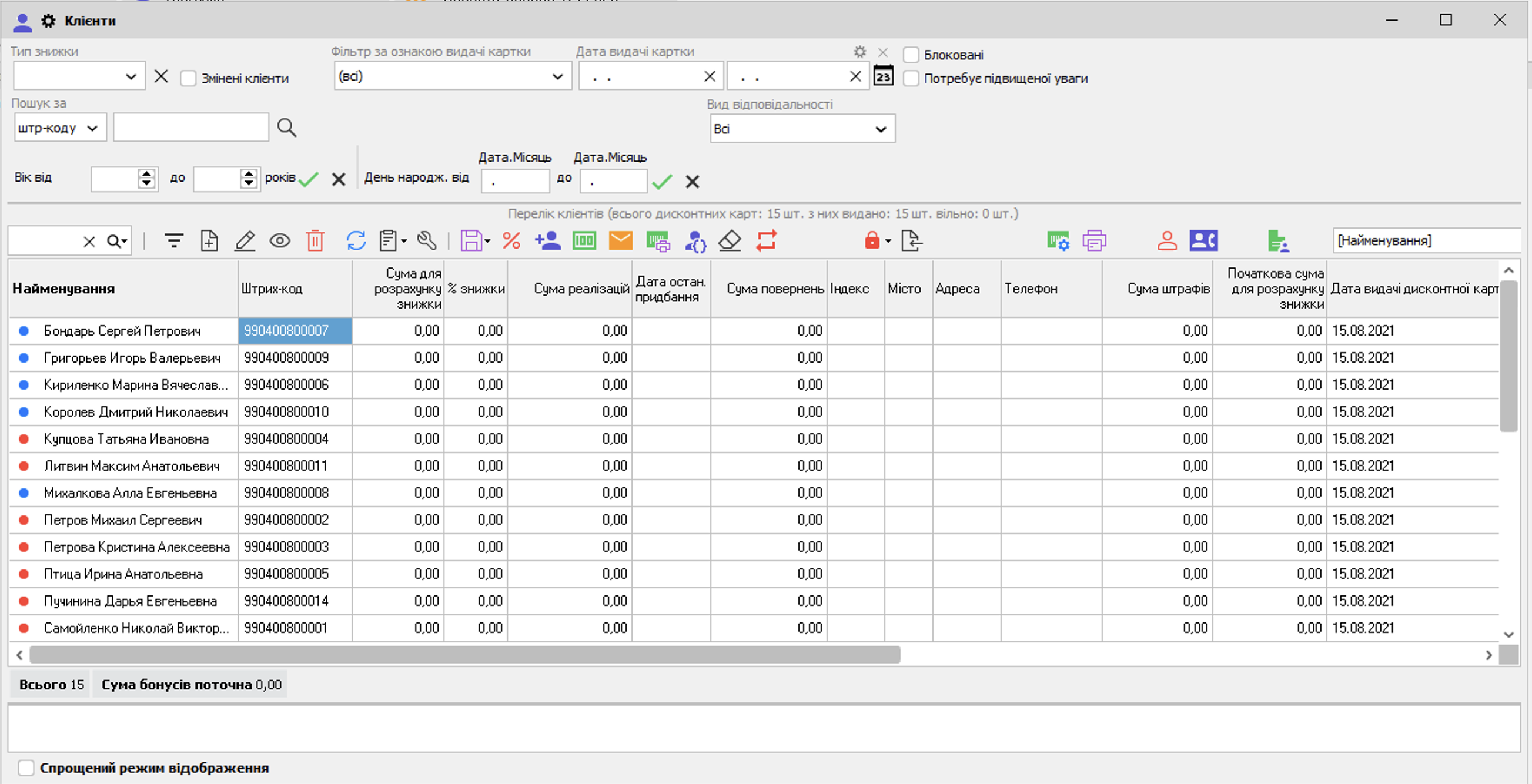Click the purple printer icon
The width and height of the screenshot is (1532, 784).
coord(1094,241)
